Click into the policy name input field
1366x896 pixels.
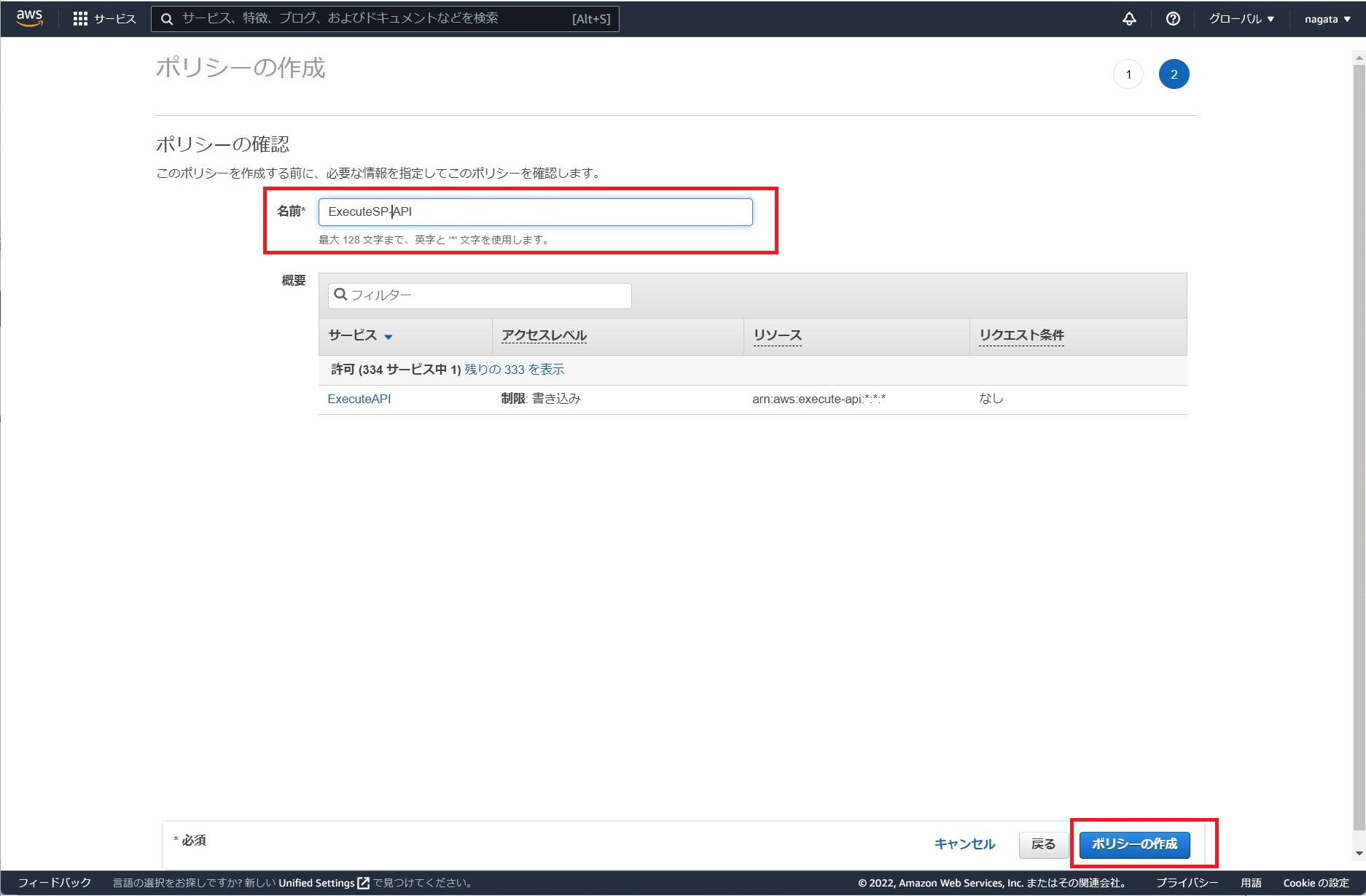[x=534, y=211]
